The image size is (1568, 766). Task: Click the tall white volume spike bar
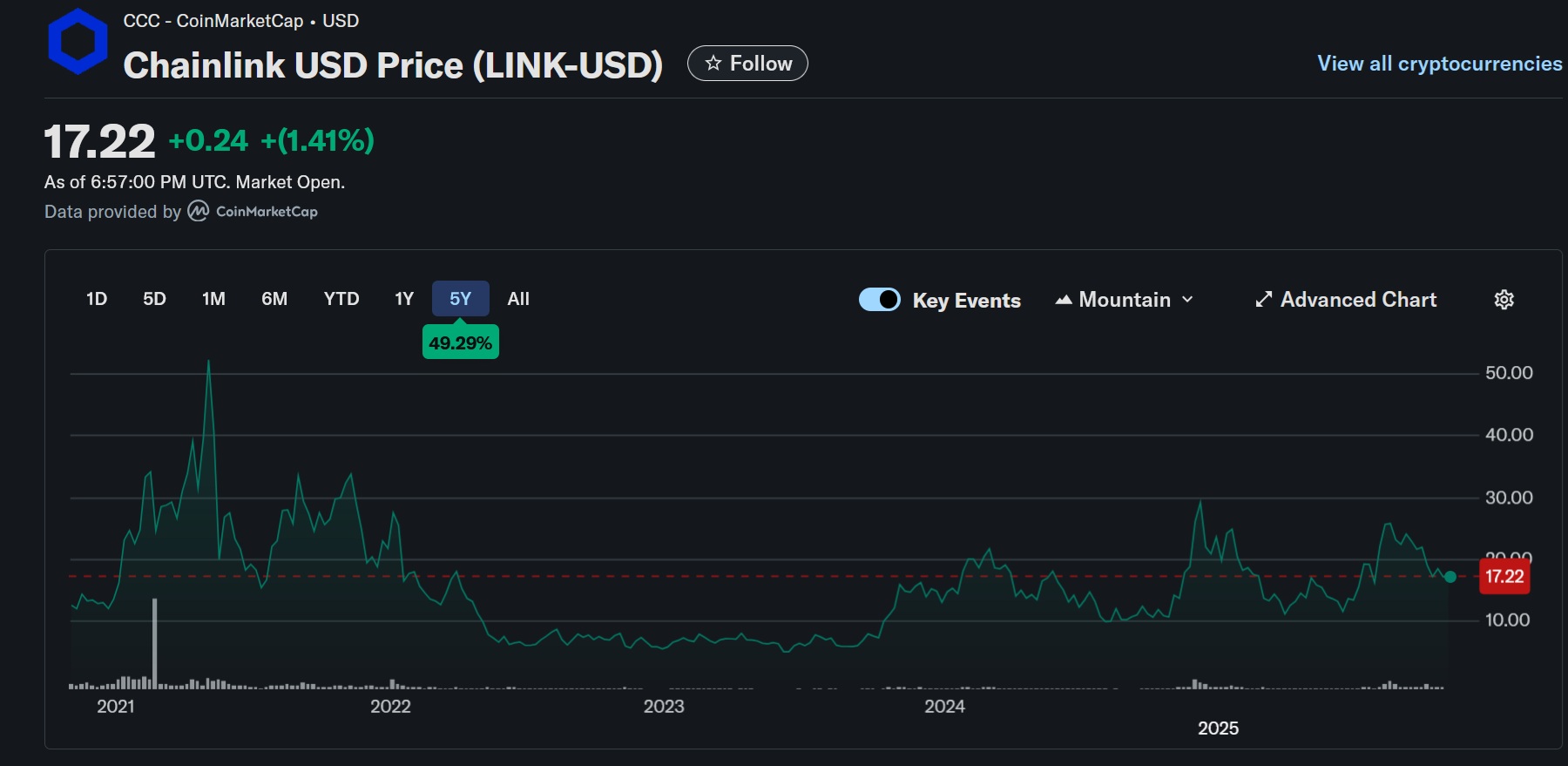pyautogui.click(x=155, y=643)
